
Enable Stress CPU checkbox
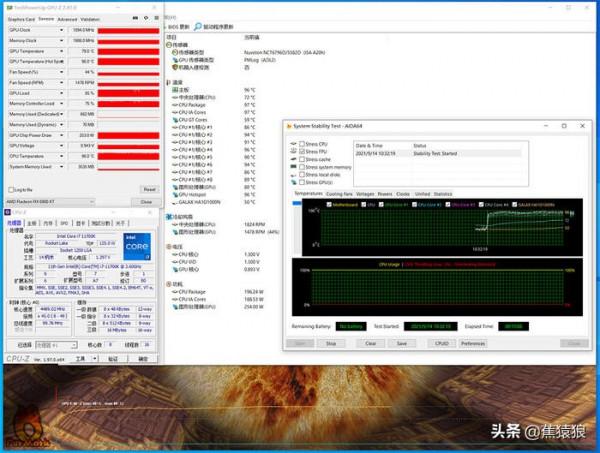coord(302,144)
